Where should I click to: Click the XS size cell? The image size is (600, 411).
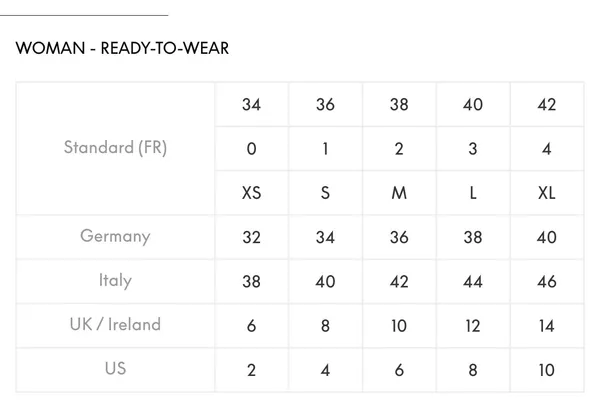(x=251, y=193)
